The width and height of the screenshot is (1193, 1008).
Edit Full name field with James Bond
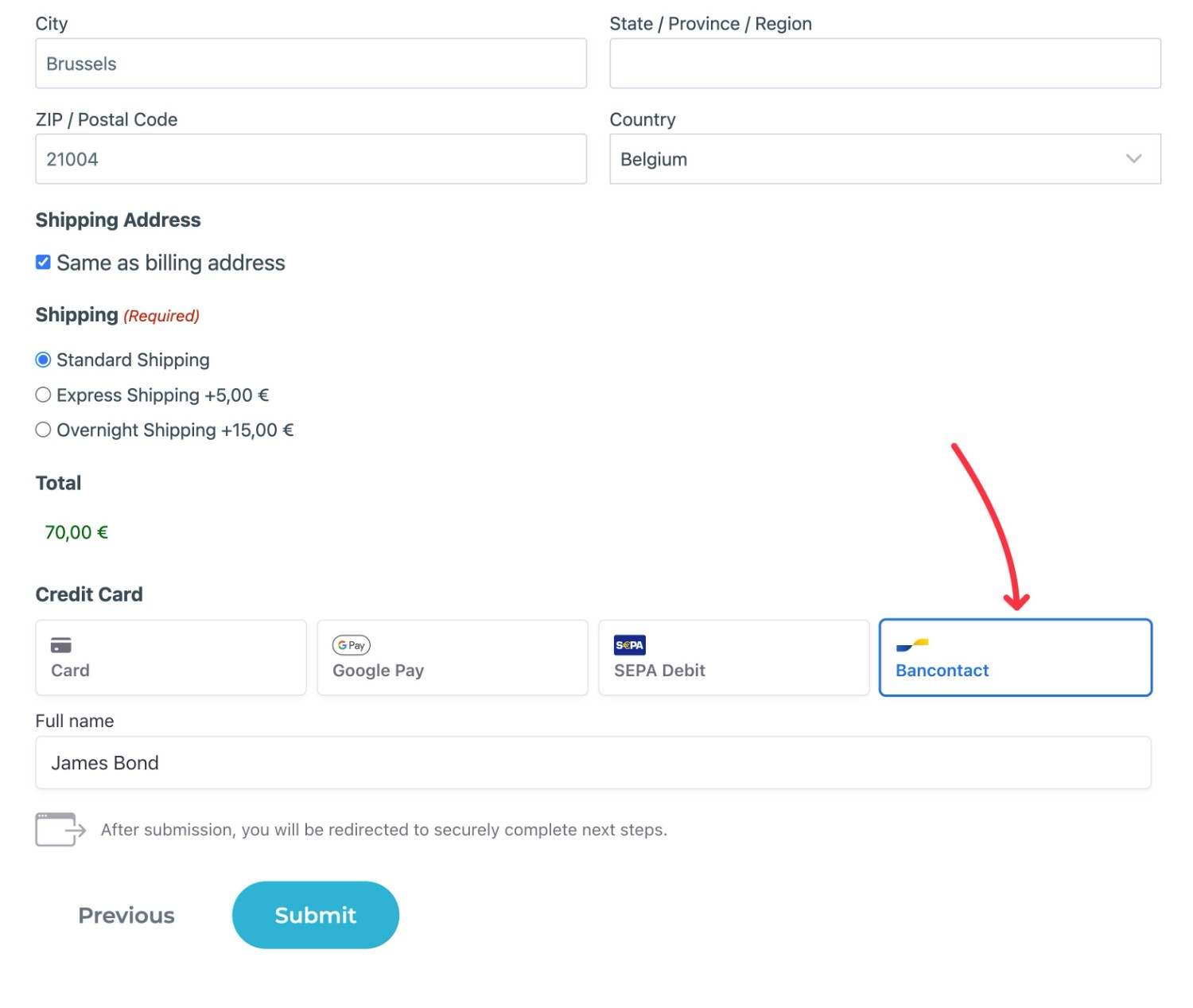click(593, 763)
